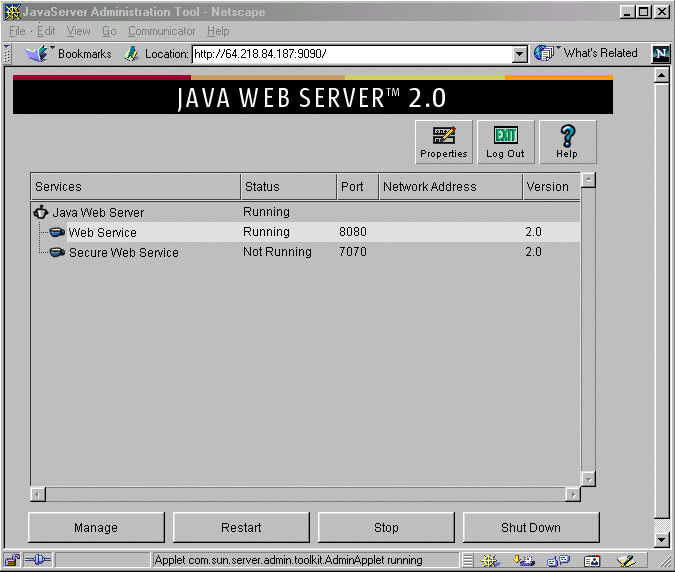Open the What's Related menu icon
The height and width of the screenshot is (572, 675).
544,53
